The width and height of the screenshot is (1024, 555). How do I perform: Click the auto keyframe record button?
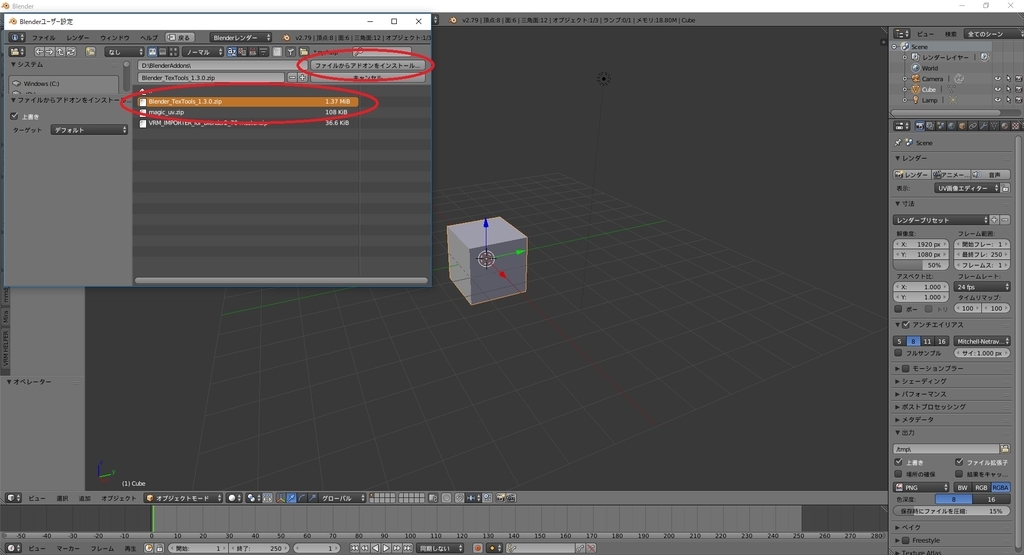477,548
